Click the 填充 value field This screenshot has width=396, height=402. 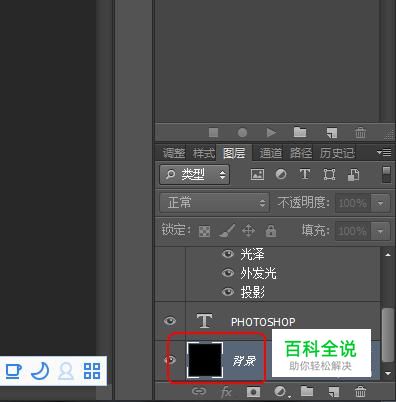(353, 231)
